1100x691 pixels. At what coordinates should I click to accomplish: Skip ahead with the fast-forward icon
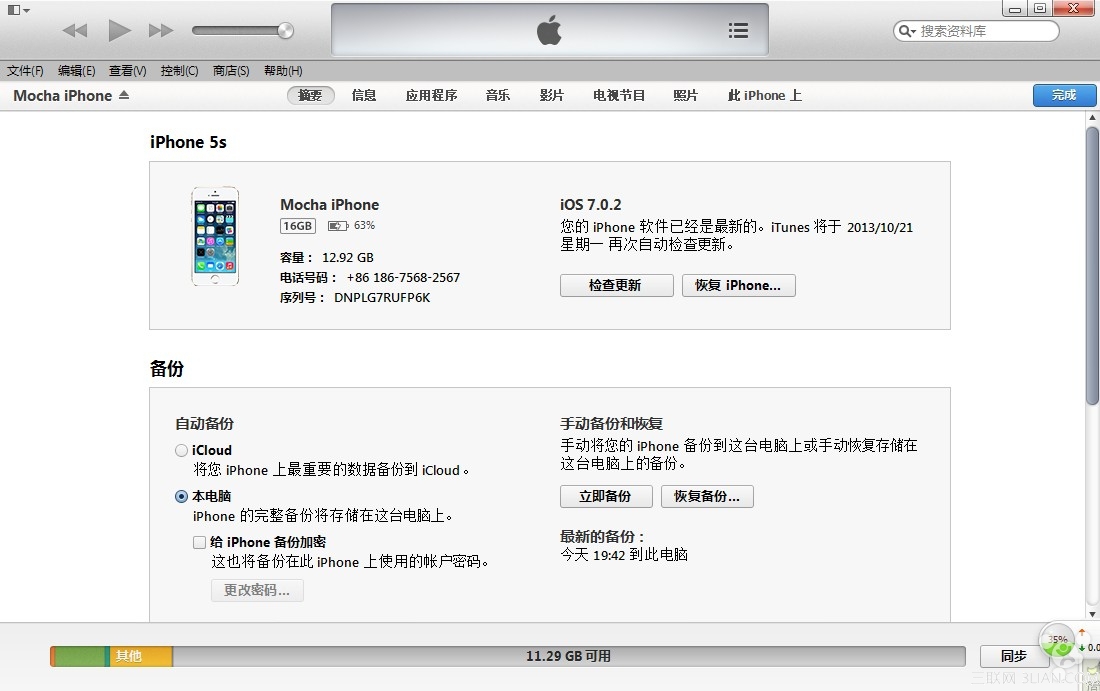[161, 30]
